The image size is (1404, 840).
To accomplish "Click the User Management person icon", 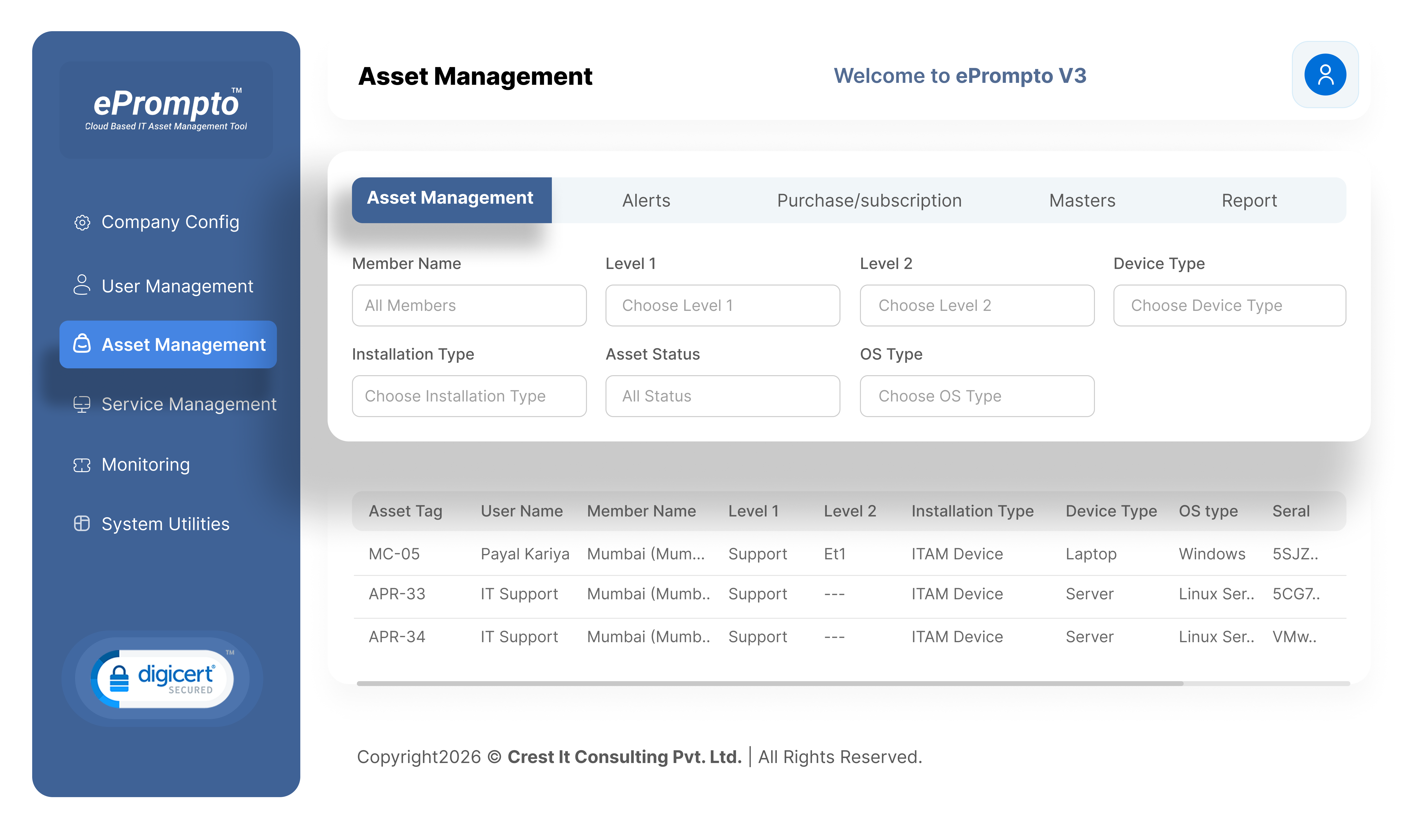I will pos(82,285).
